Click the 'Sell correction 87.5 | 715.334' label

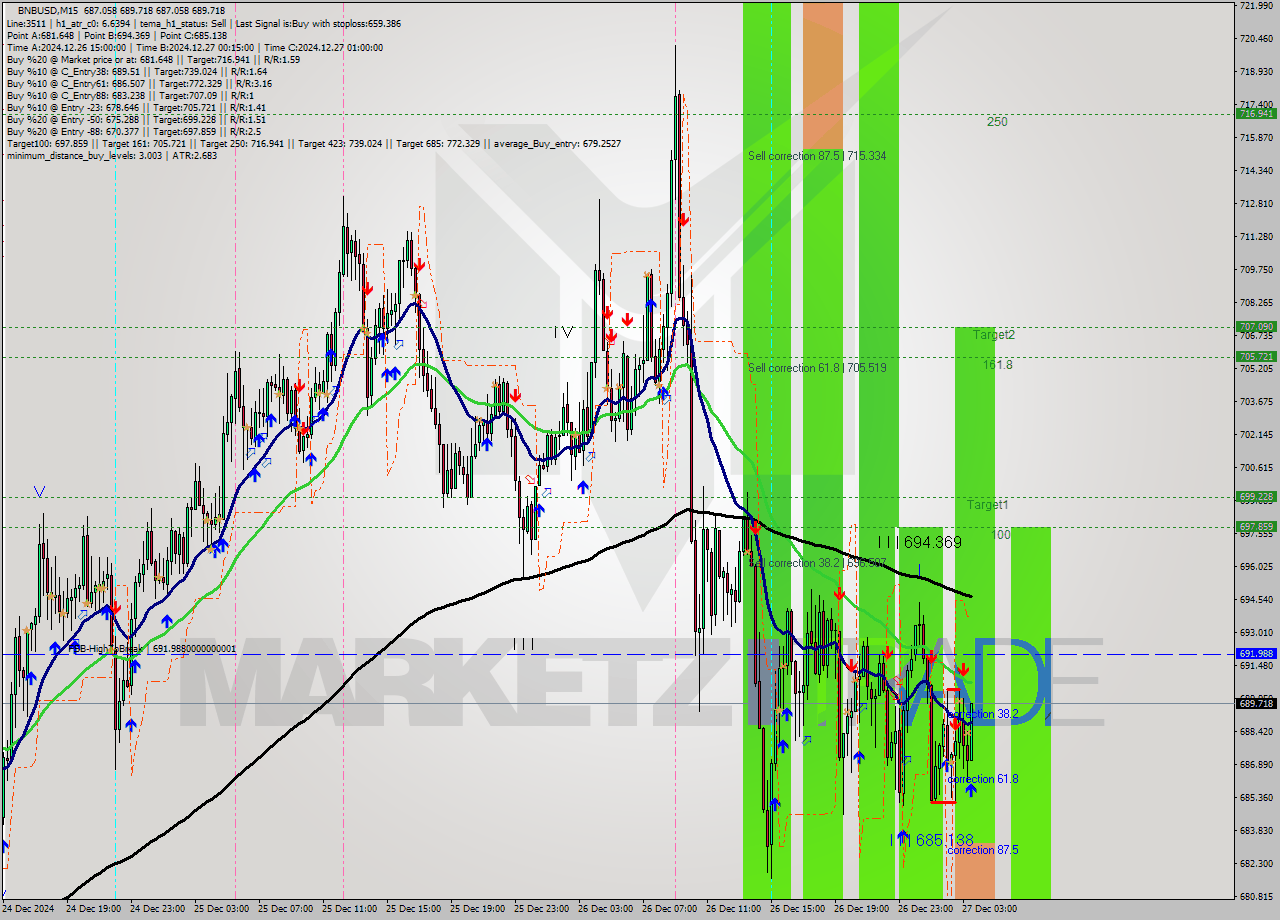(x=817, y=156)
